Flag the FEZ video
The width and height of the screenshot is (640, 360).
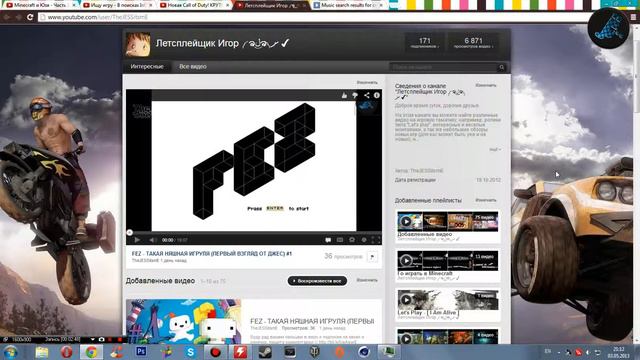[x=372, y=257]
